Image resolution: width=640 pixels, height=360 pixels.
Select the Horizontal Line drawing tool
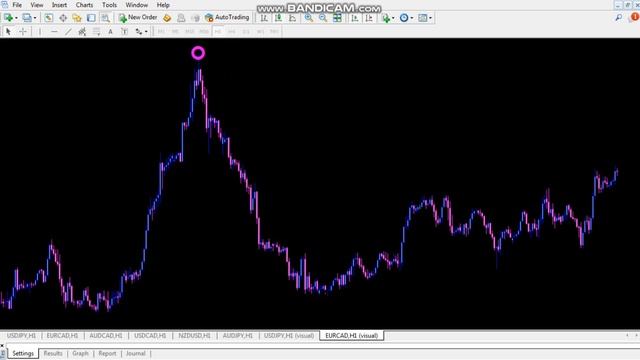pos(54,31)
